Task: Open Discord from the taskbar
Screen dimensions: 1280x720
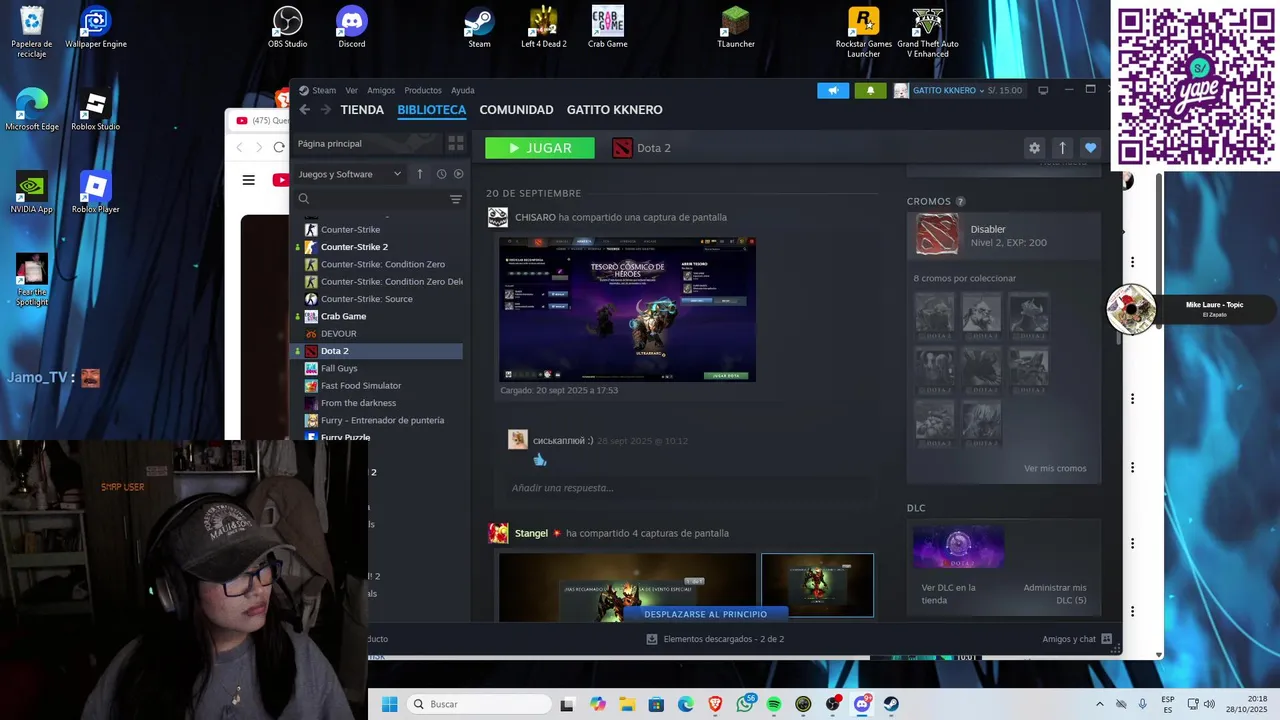Action: [x=862, y=704]
